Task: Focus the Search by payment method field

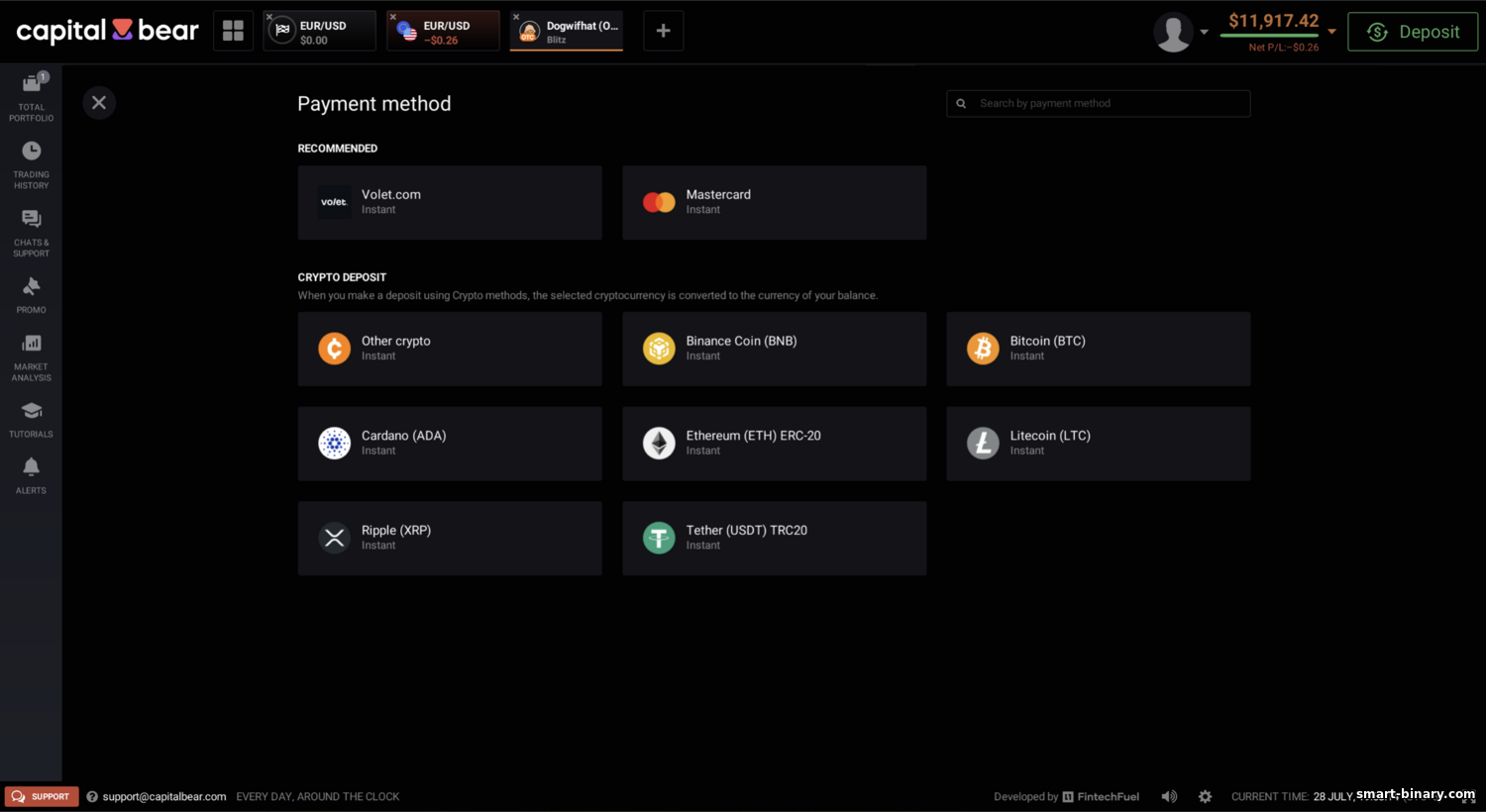Action: 1098,103
